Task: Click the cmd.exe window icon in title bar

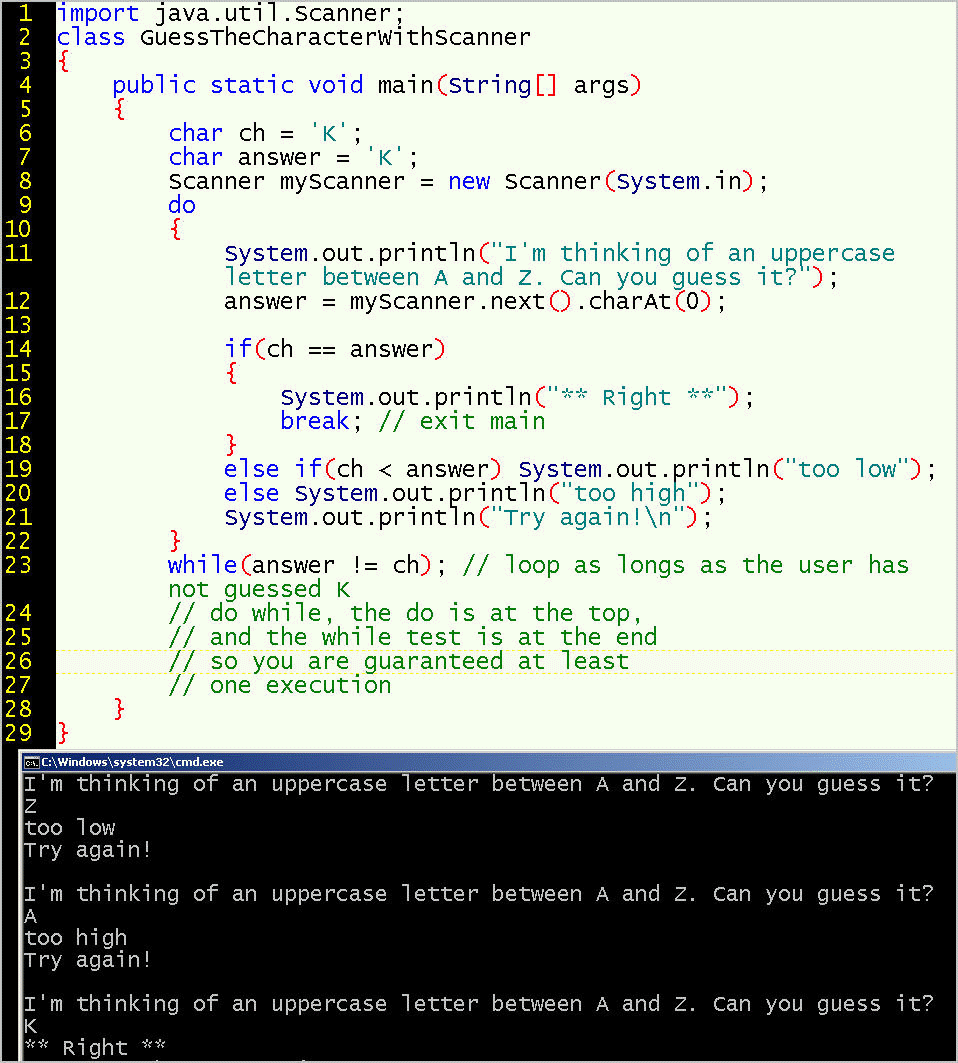Action: [31, 762]
